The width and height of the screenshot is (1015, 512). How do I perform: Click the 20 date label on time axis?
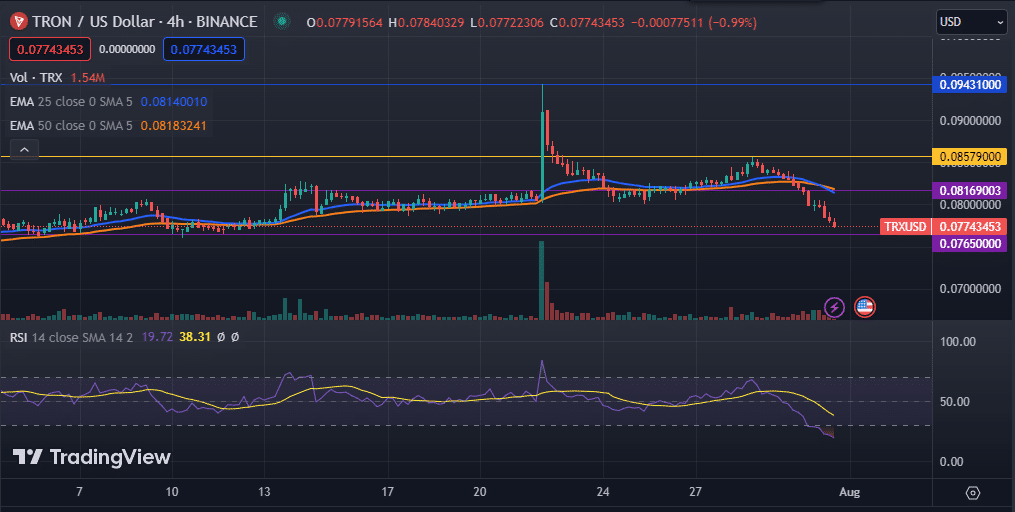pyautogui.click(x=480, y=493)
